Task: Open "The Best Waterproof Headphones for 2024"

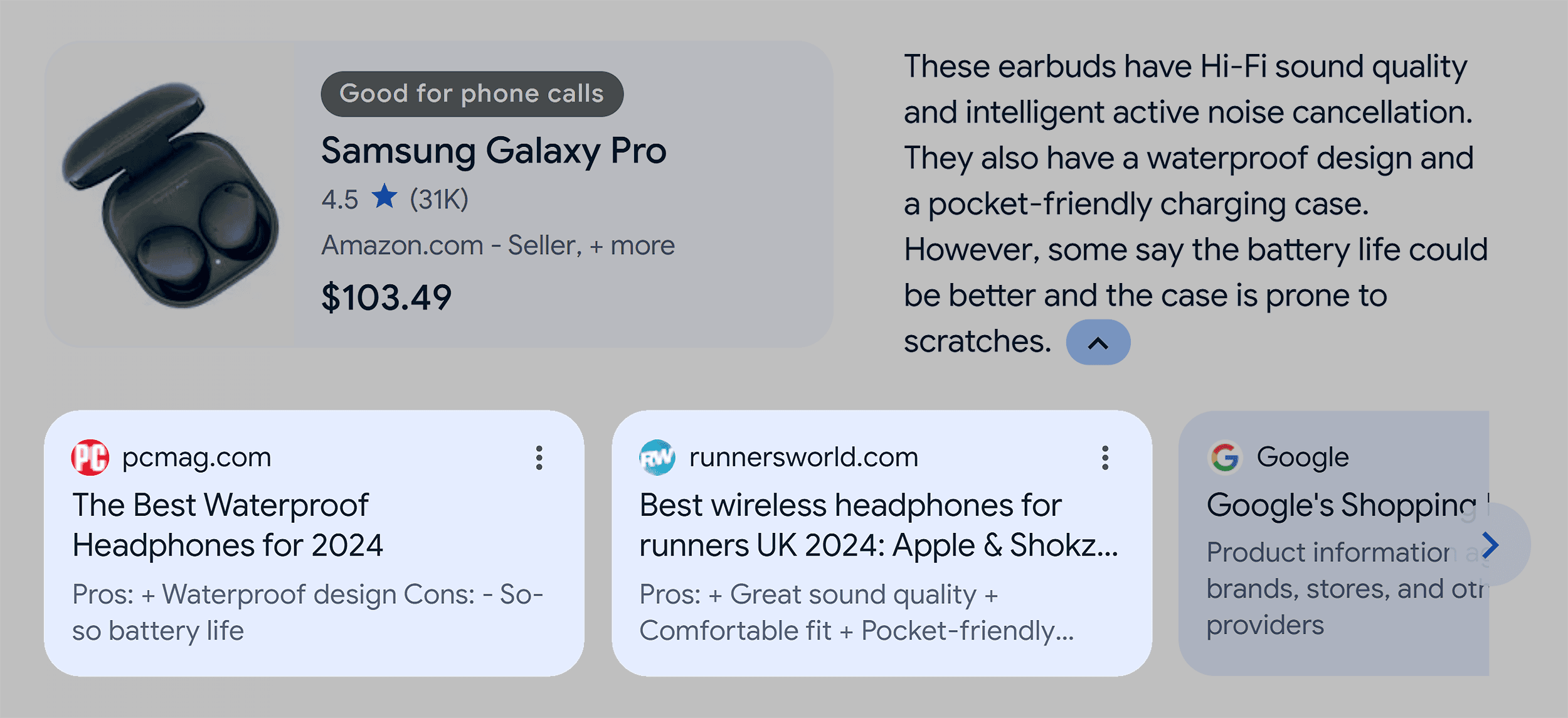Action: (227, 525)
